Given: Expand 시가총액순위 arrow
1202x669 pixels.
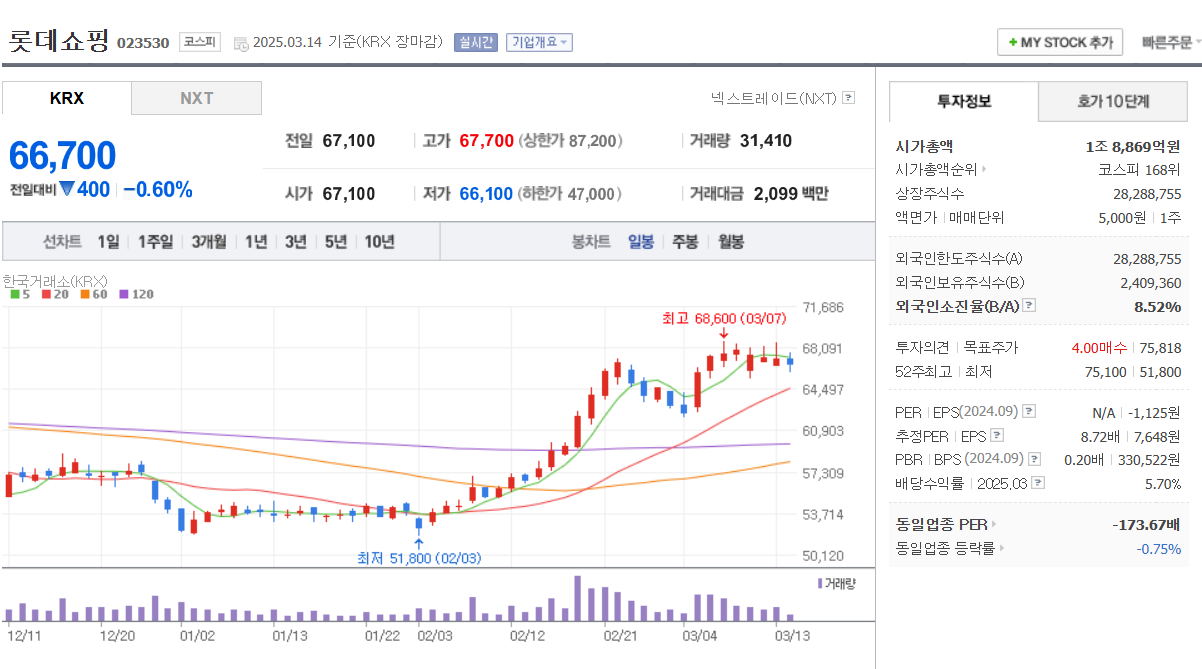Looking at the screenshot, I should click(984, 170).
